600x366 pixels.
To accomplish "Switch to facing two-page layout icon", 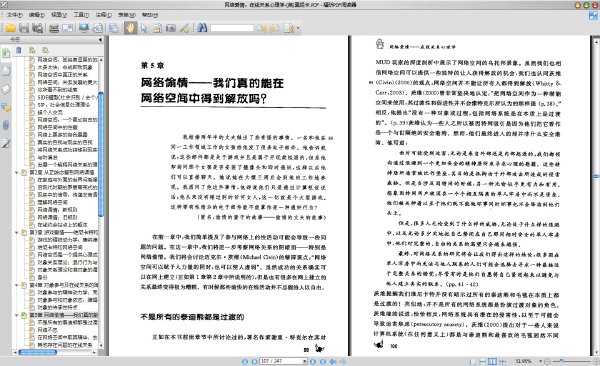I will pos(492,361).
